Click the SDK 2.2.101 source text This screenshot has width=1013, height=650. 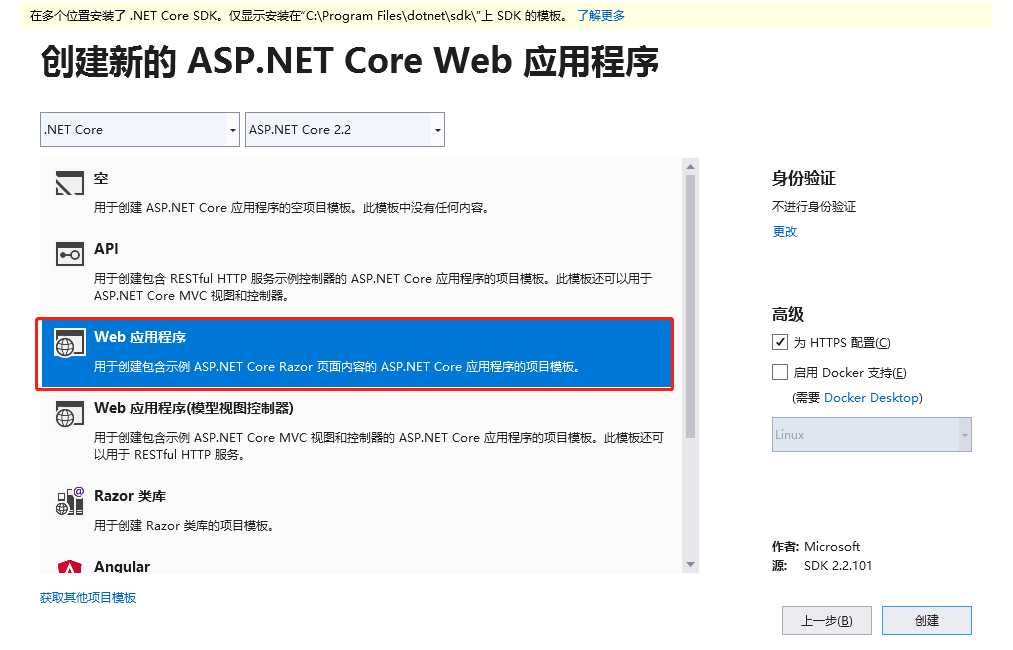point(837,565)
